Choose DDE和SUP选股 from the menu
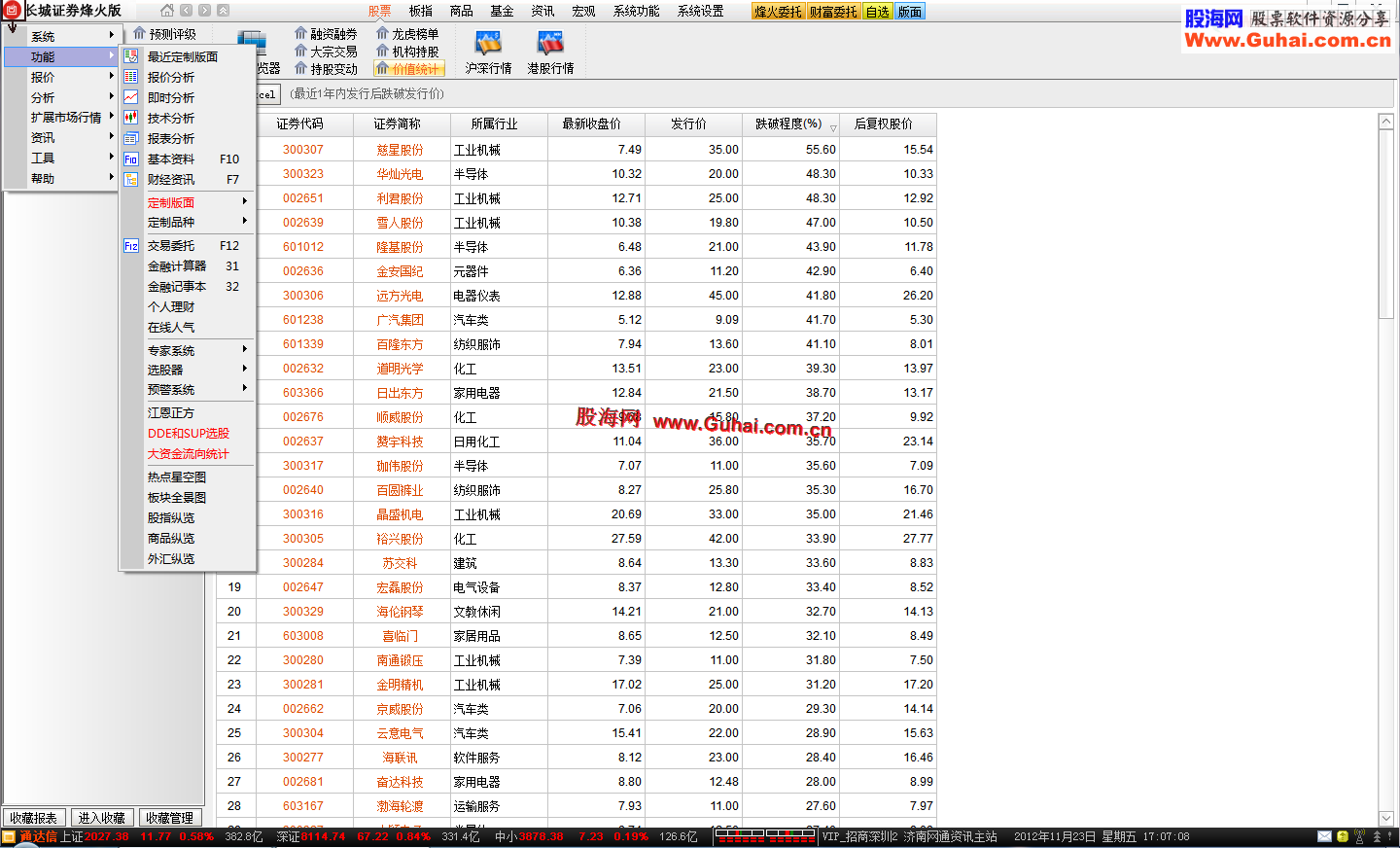This screenshot has width=1400, height=848. [x=188, y=434]
